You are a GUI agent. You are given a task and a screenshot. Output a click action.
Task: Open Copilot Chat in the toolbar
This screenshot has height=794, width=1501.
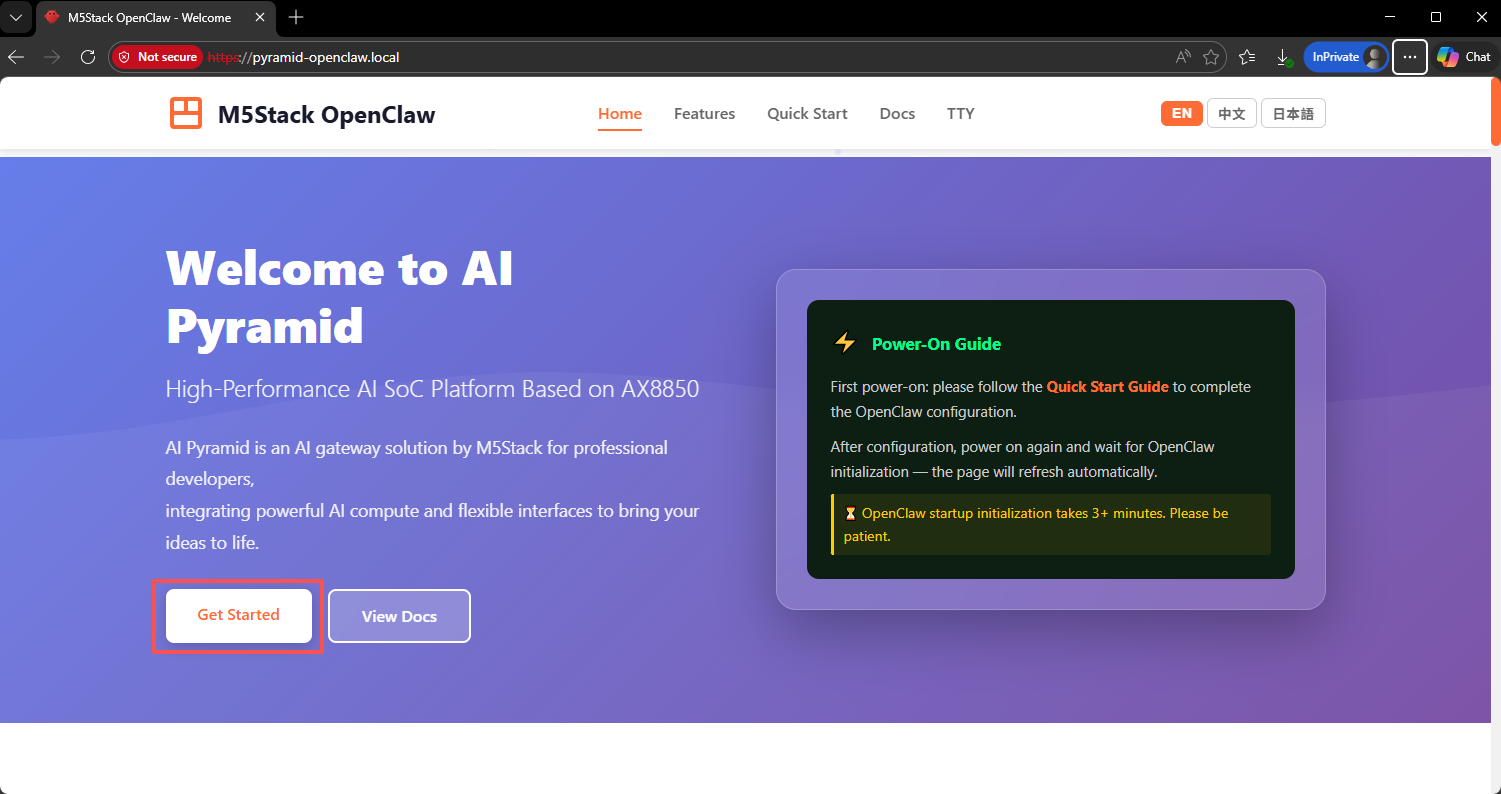point(1464,57)
